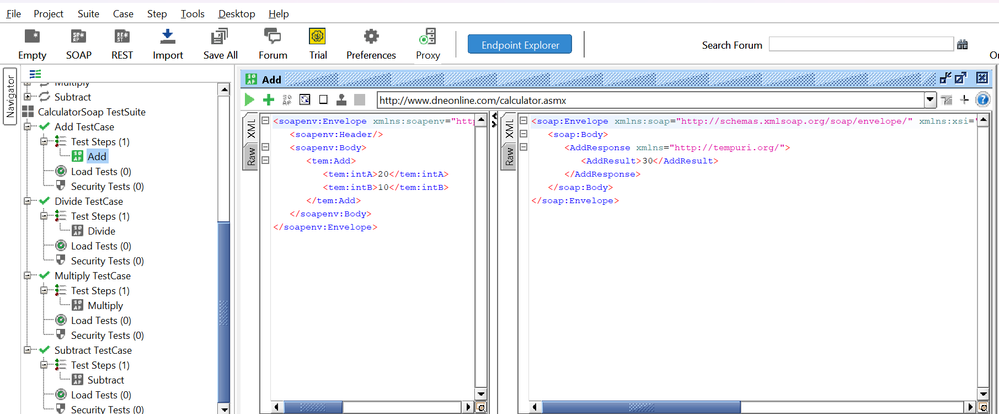Collapse the tem:Add element in request editor

tap(265, 161)
